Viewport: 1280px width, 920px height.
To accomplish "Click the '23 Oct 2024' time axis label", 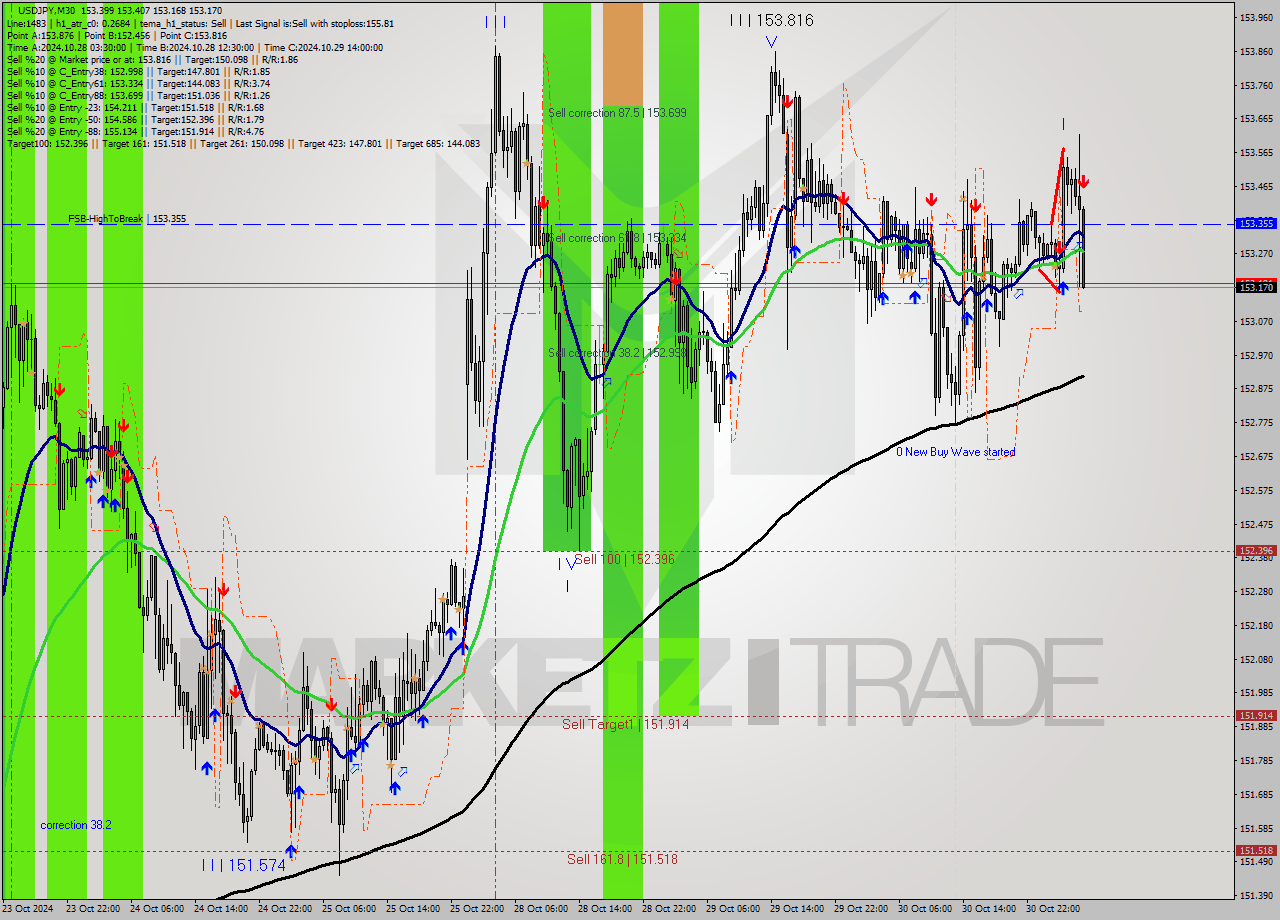I will pyautogui.click(x=28, y=909).
